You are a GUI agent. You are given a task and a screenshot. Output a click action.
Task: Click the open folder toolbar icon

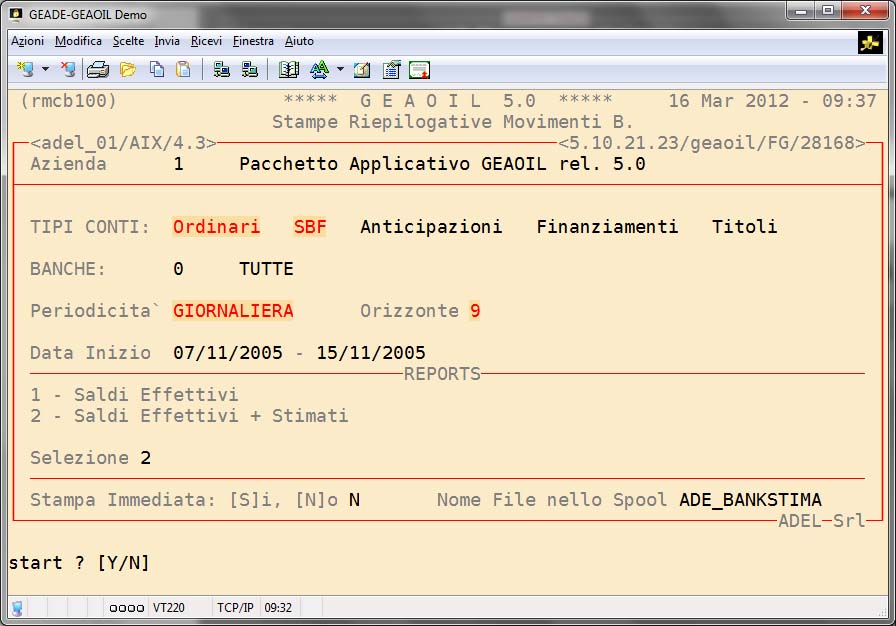pyautogui.click(x=127, y=70)
